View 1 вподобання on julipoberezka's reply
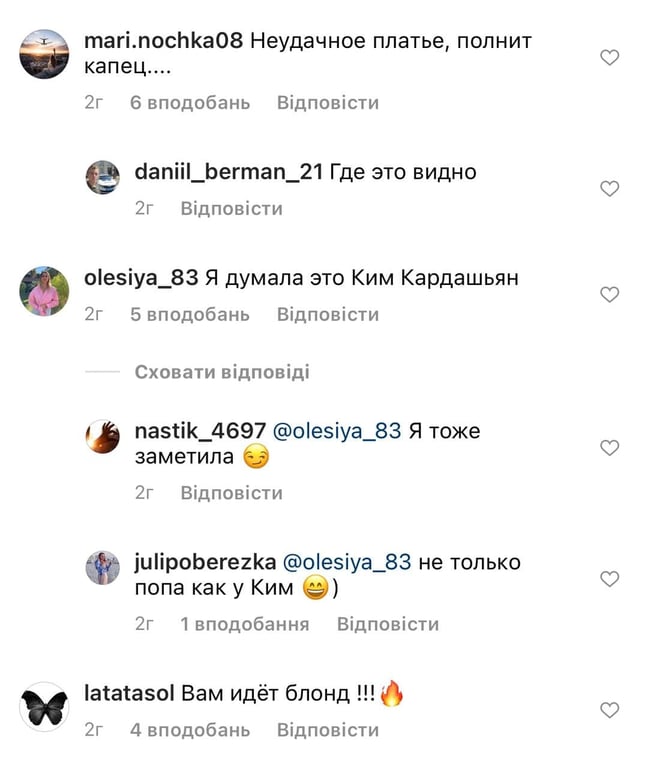 click(244, 624)
